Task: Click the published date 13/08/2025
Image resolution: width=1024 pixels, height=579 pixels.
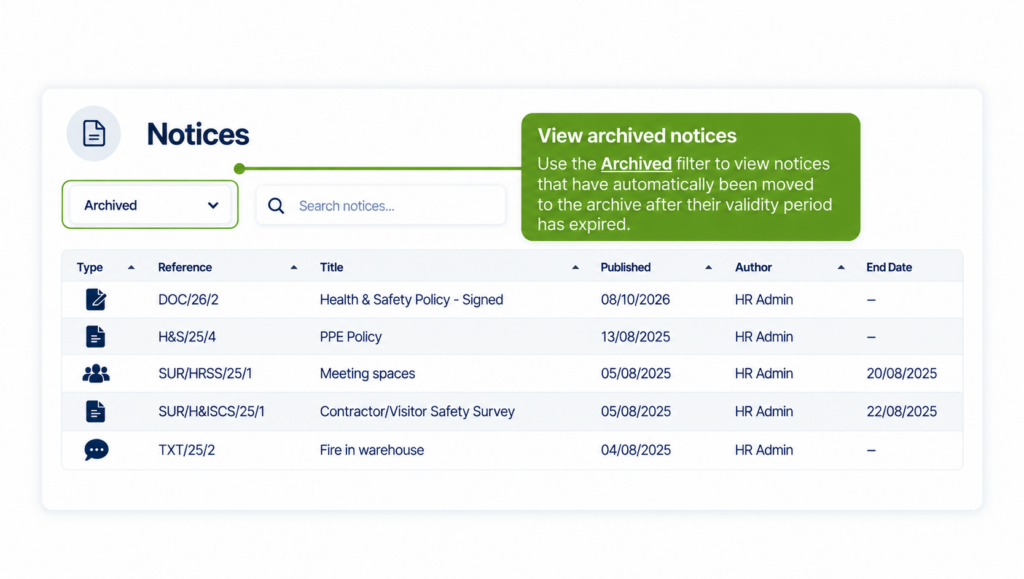Action: click(635, 337)
